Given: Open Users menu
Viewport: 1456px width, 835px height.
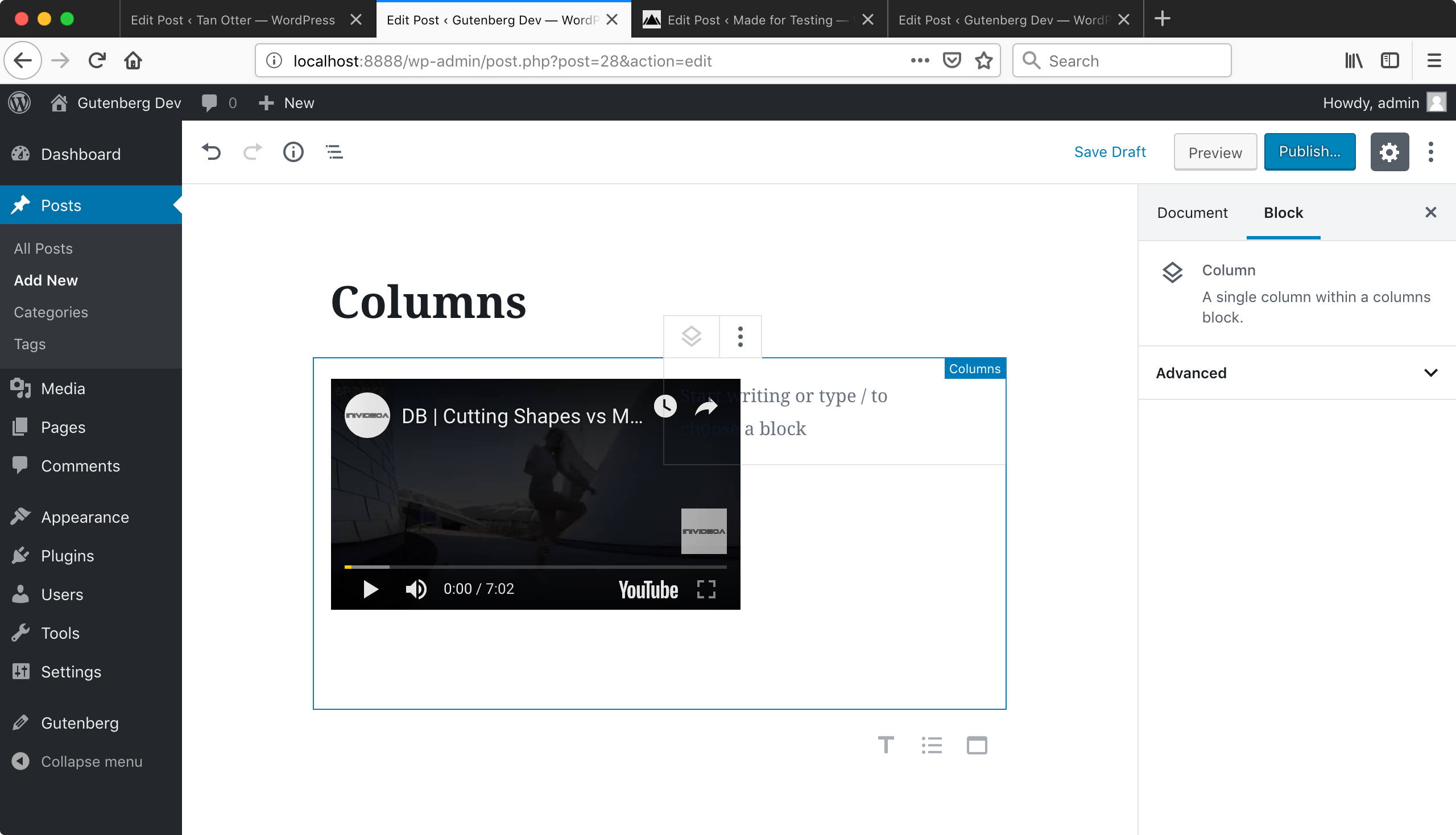Looking at the screenshot, I should tap(90, 594).
